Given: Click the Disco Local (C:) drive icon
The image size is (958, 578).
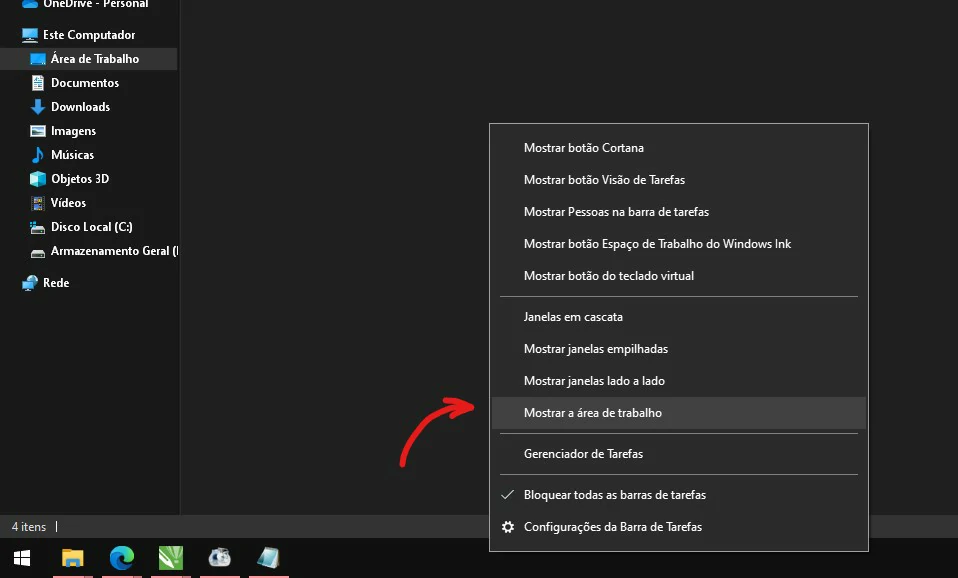Looking at the screenshot, I should (38, 227).
